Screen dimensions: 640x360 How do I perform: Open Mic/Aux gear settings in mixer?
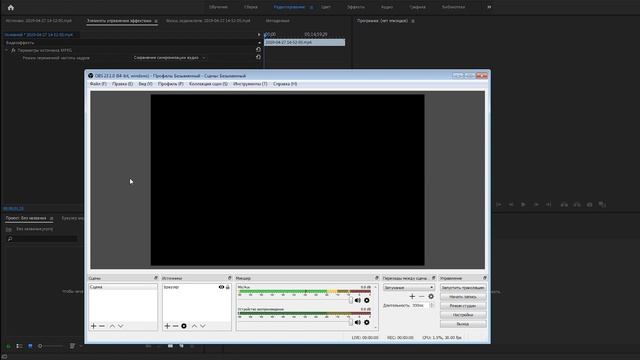point(367,300)
